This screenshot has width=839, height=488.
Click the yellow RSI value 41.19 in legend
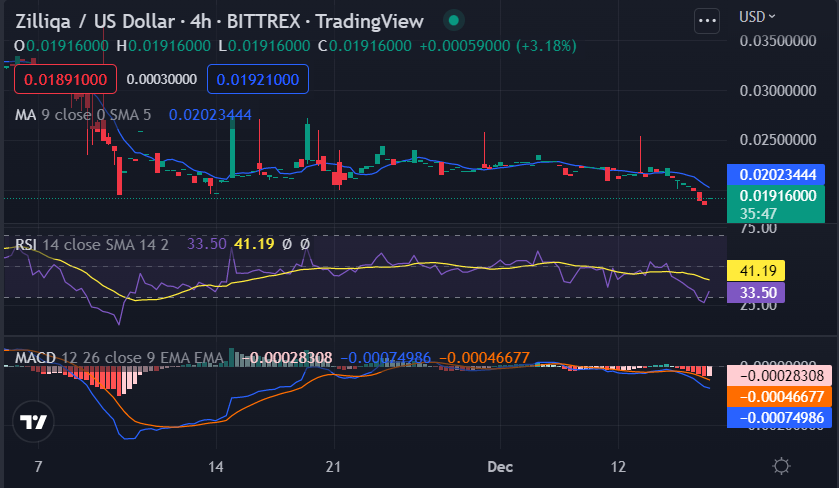(x=254, y=244)
